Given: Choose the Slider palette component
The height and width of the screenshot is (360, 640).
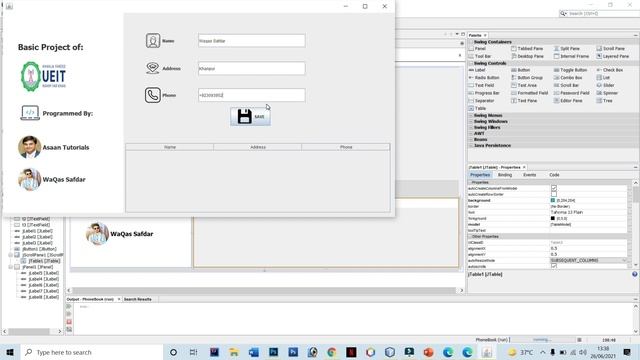Looking at the screenshot, I should 605,85.
